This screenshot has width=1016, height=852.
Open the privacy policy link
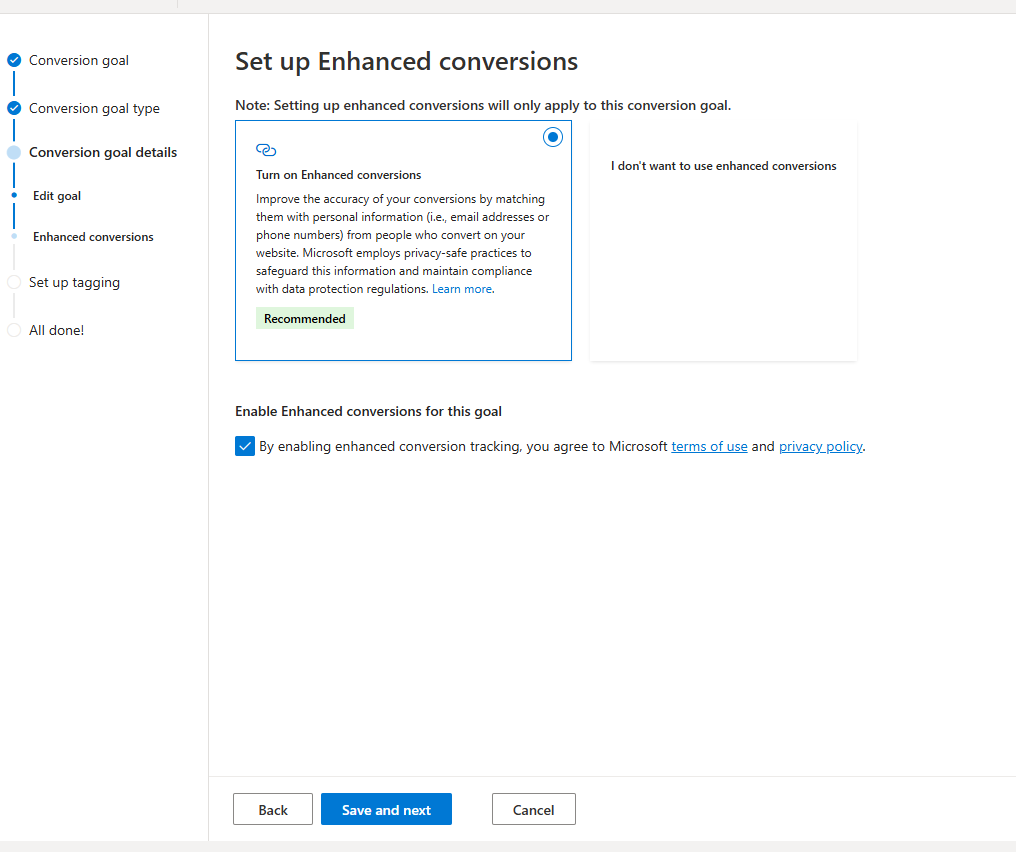[820, 447]
